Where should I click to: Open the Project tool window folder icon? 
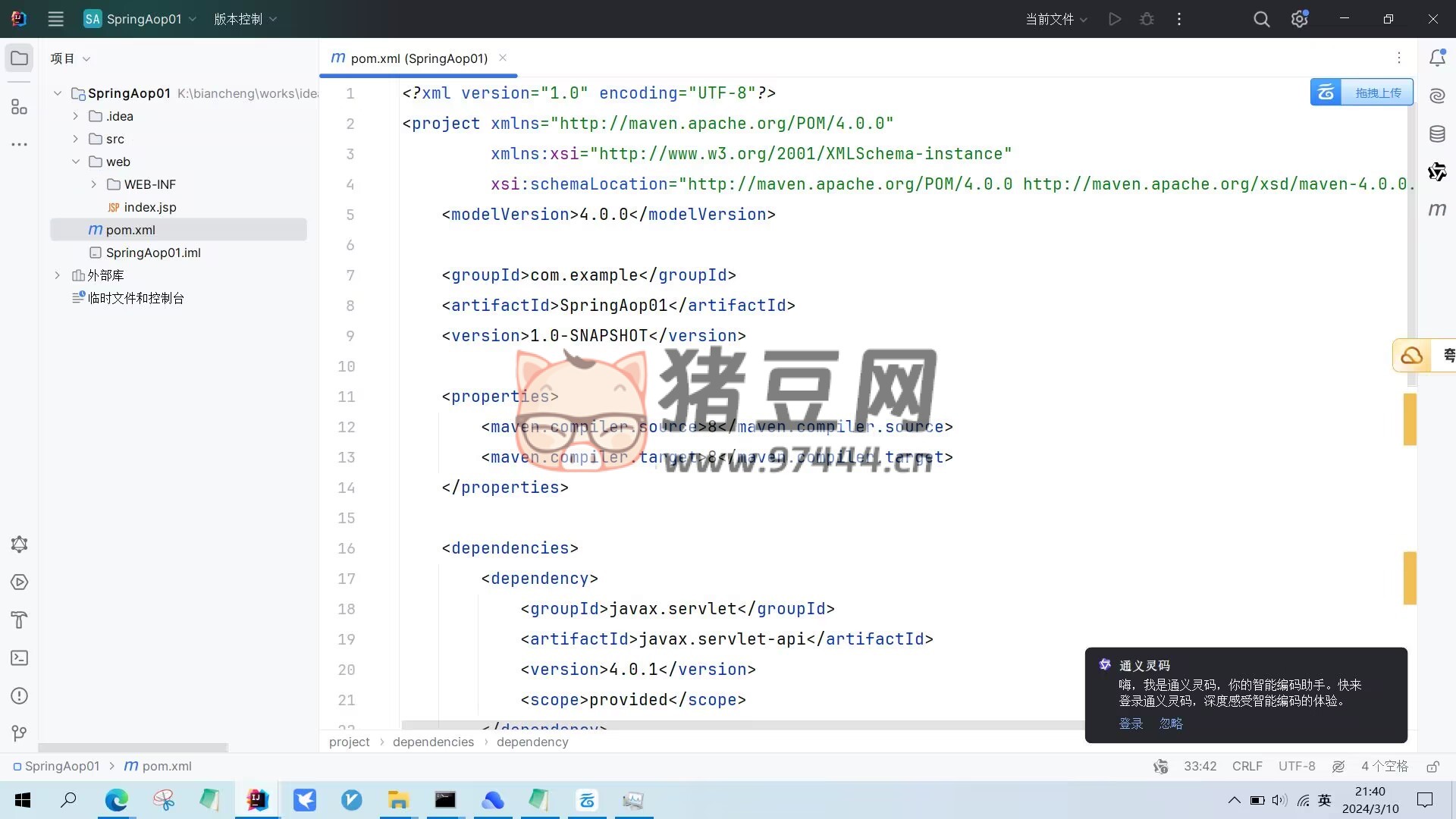(x=20, y=58)
